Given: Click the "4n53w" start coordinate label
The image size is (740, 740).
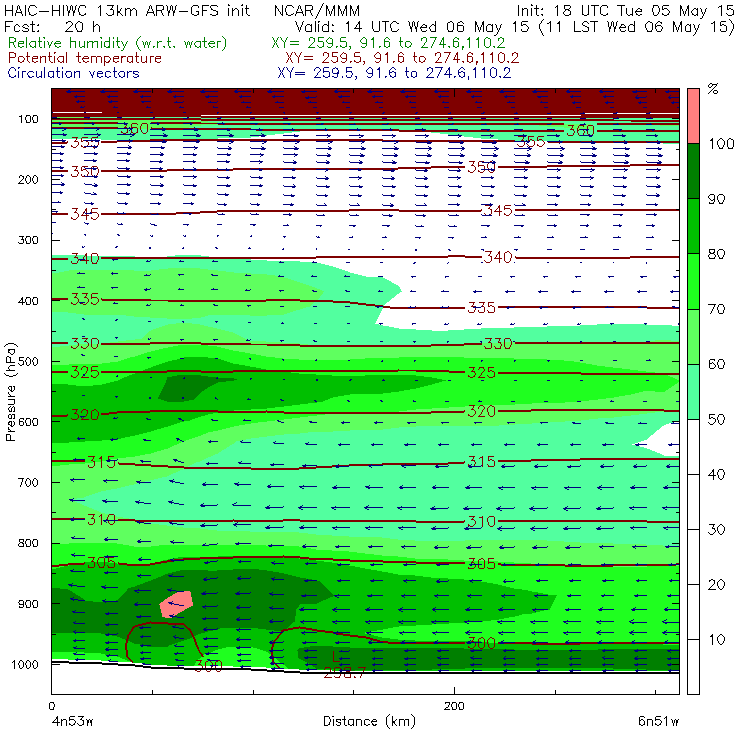Looking at the screenshot, I should [x=72, y=721].
